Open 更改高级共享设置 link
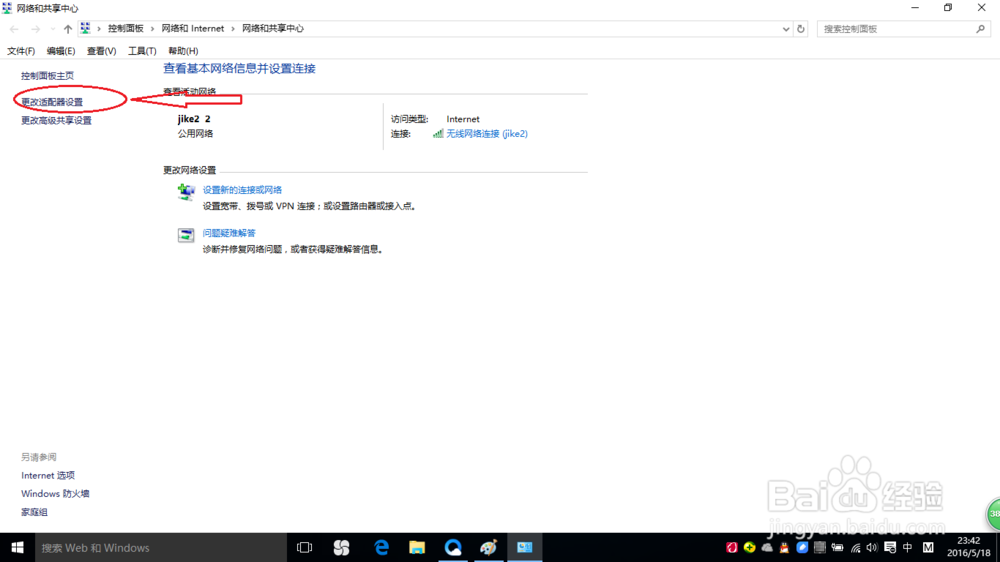Screen dimensions: 1000x562 (x=56, y=121)
